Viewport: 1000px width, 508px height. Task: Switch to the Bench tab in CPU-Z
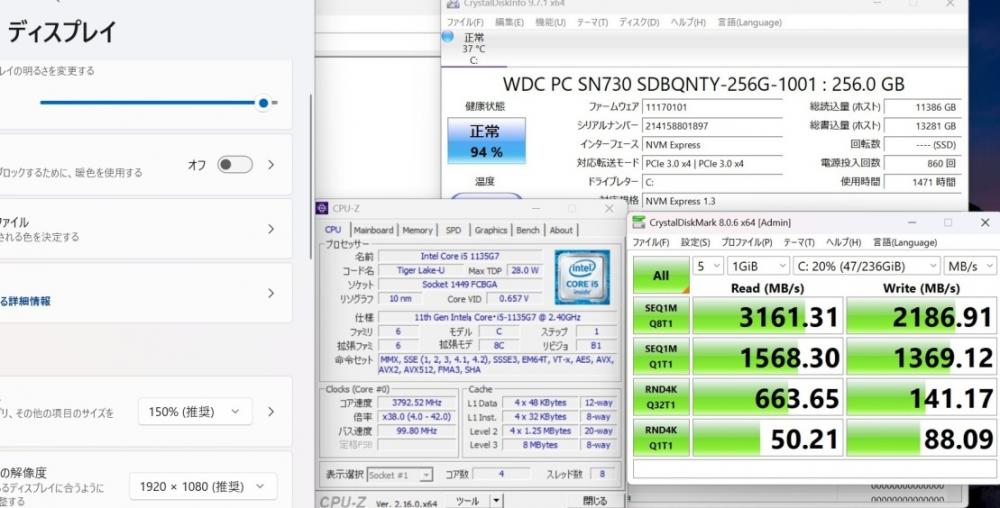pos(527,230)
